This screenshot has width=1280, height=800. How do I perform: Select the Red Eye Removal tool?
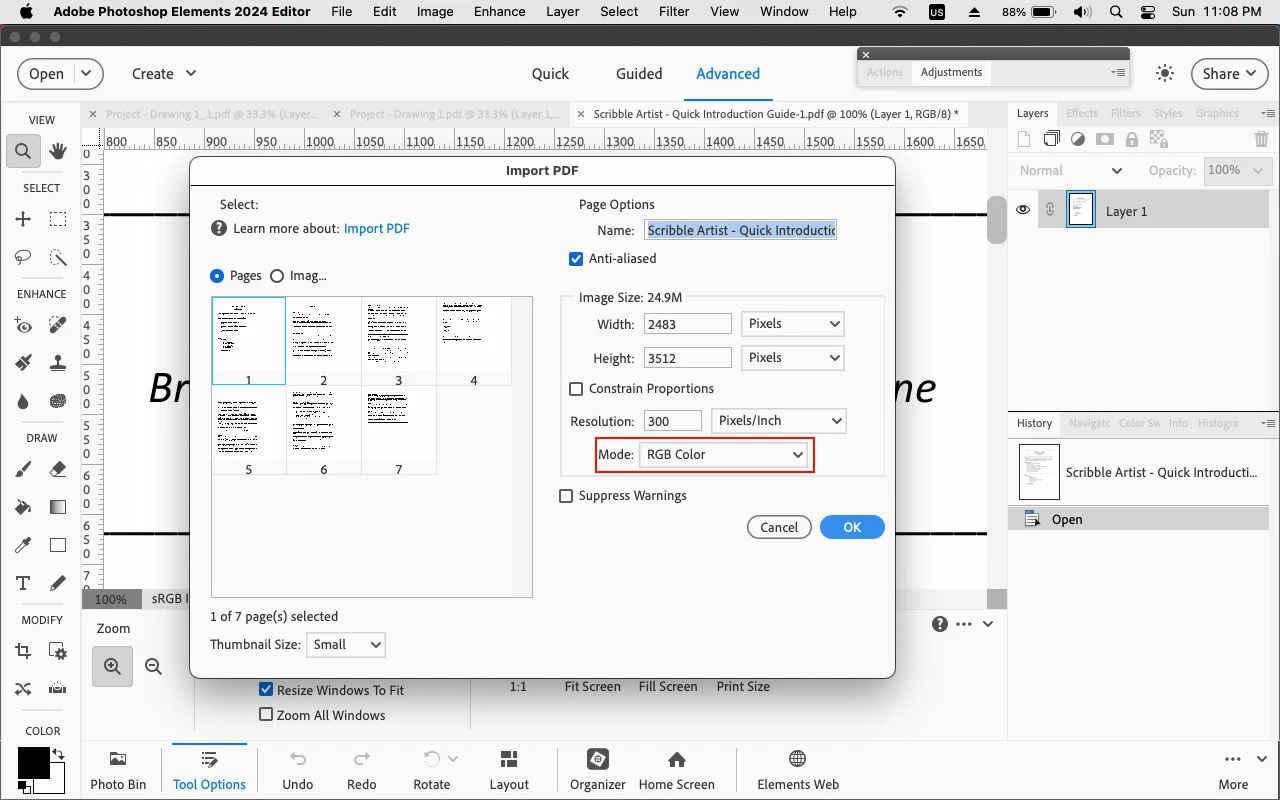23,325
